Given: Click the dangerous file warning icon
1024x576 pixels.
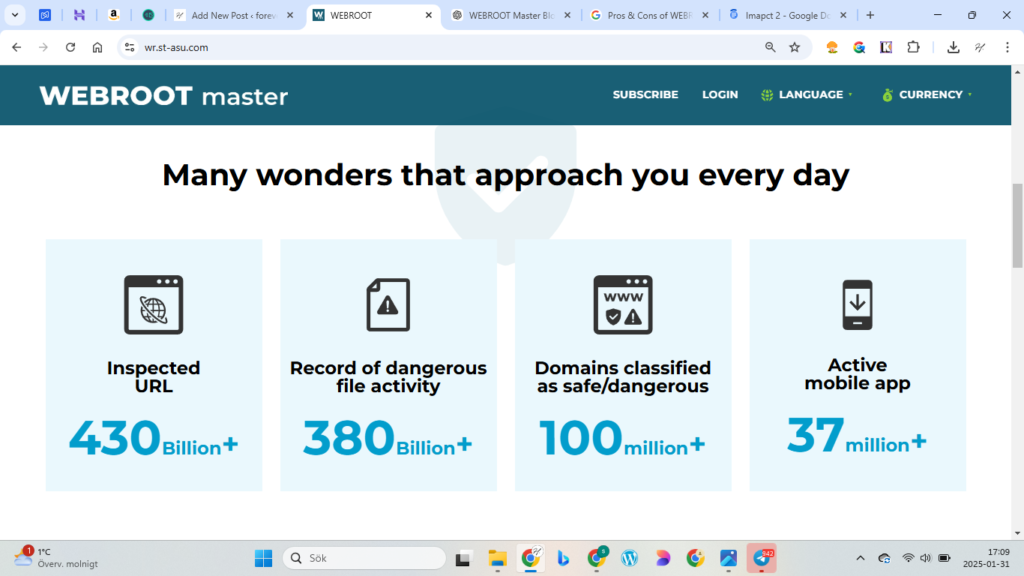Looking at the screenshot, I should pyautogui.click(x=388, y=305).
